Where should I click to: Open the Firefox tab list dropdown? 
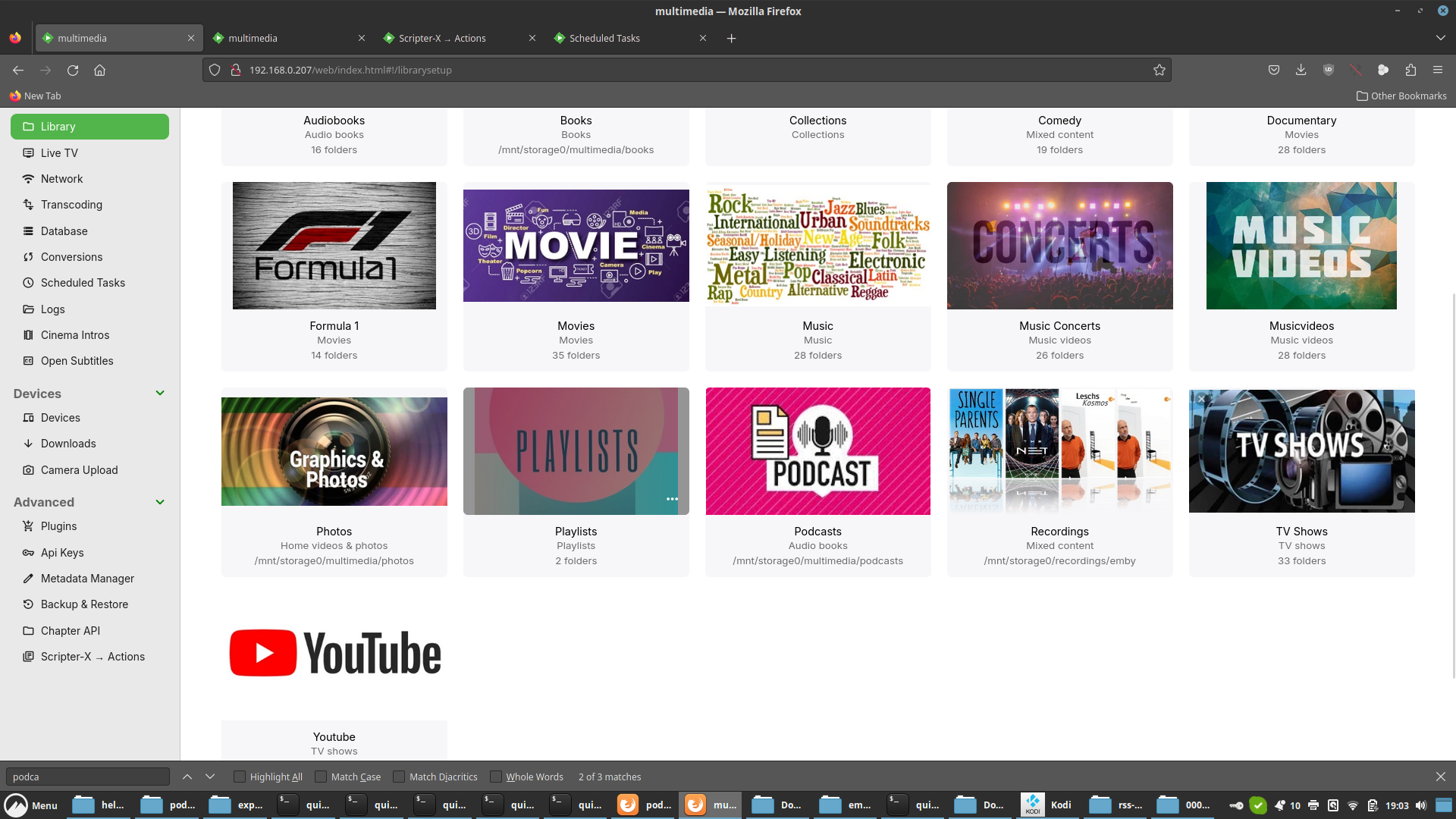pyautogui.click(x=1440, y=38)
